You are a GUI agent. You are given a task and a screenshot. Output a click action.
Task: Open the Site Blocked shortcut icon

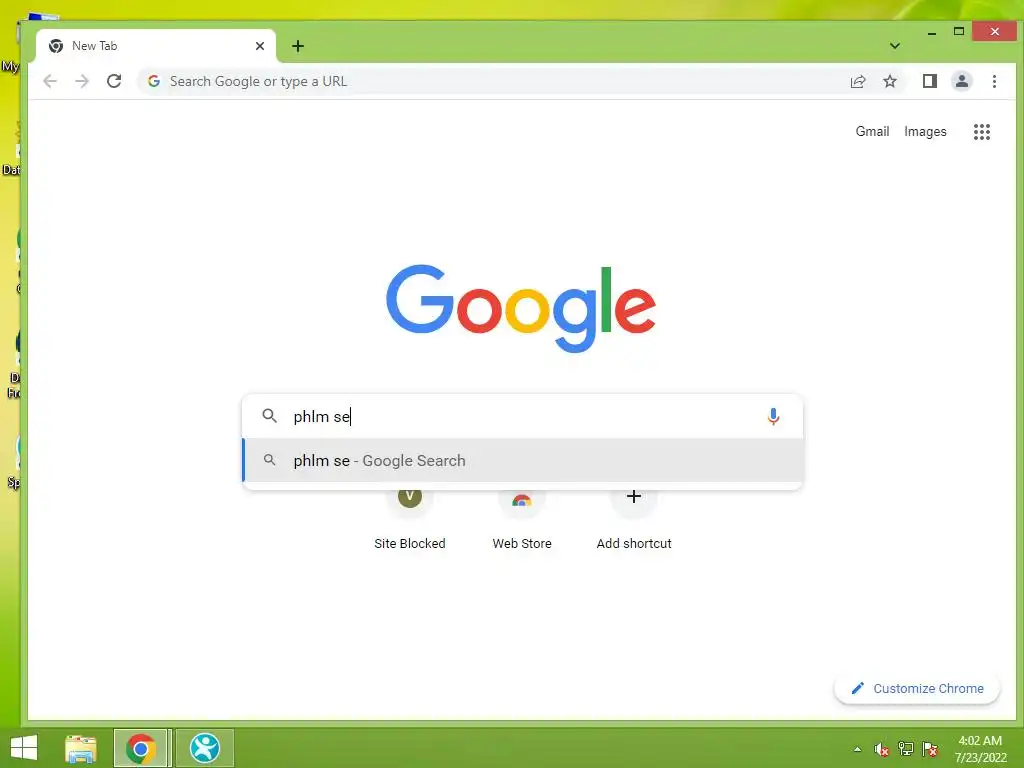point(409,498)
